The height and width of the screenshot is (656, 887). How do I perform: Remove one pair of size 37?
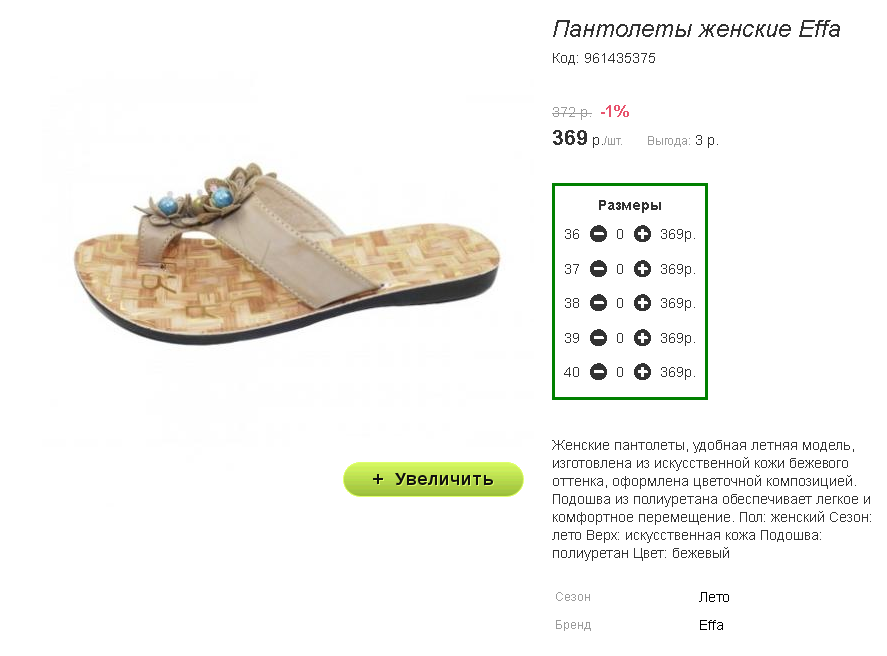[598, 269]
